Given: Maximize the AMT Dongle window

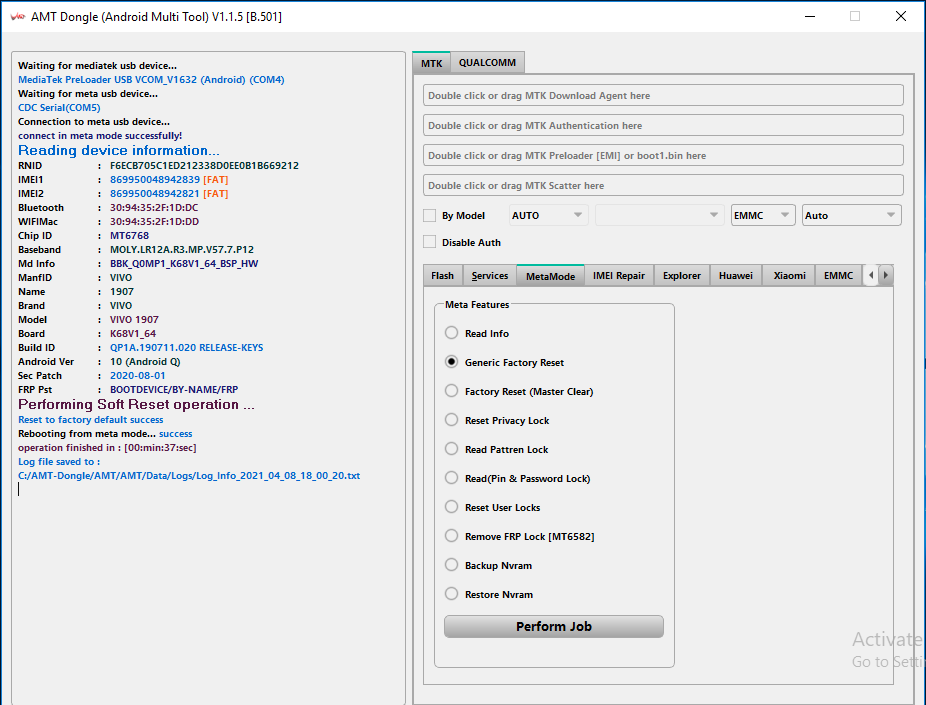Looking at the screenshot, I should click(x=855, y=16).
